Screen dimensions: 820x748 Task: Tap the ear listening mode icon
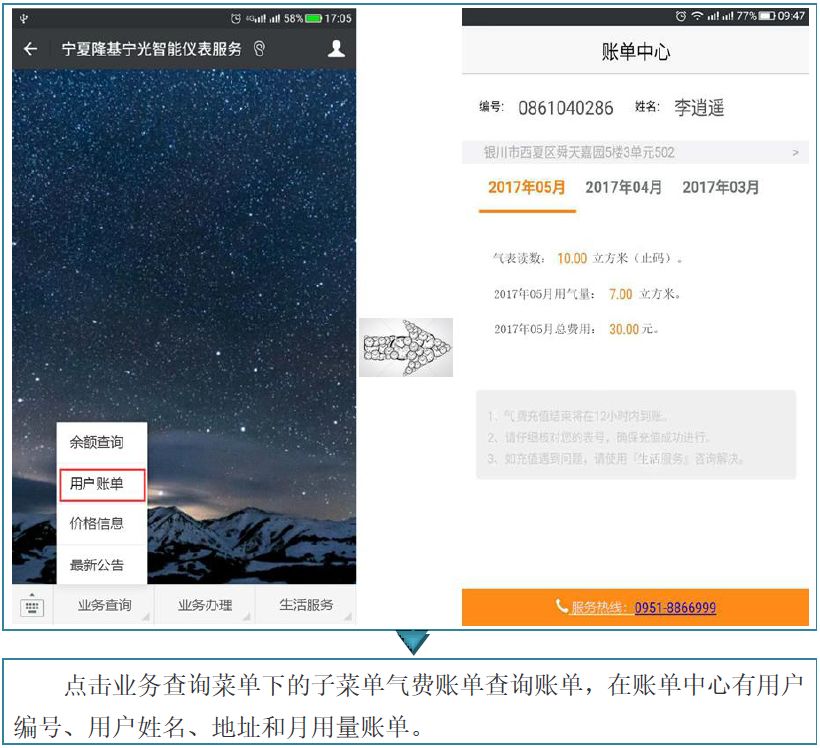(260, 49)
